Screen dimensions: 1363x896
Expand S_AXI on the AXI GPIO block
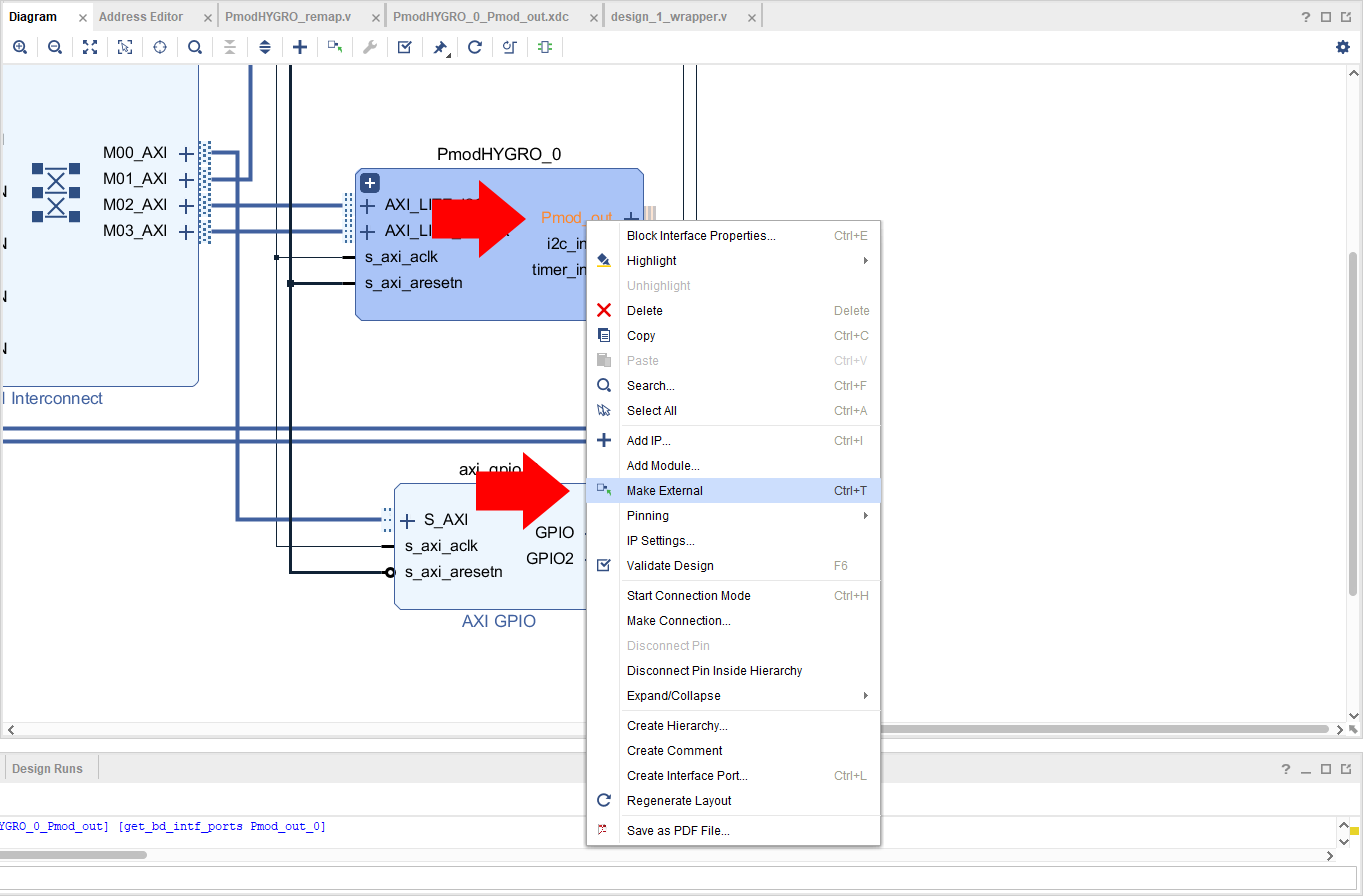point(407,520)
